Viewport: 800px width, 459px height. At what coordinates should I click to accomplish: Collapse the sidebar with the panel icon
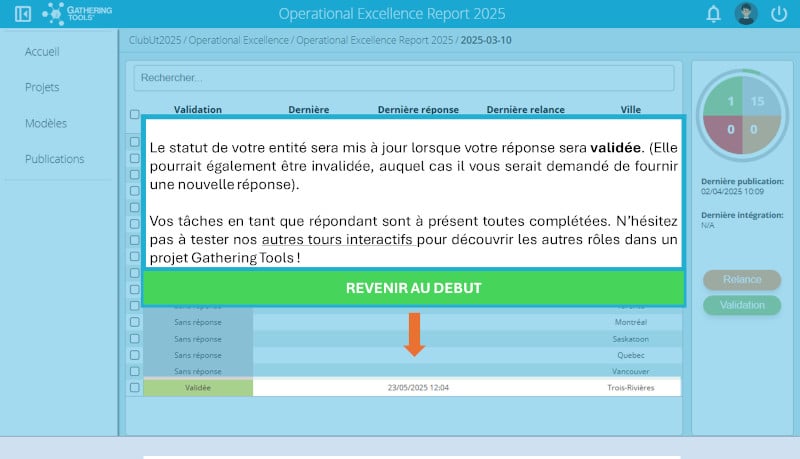point(23,14)
